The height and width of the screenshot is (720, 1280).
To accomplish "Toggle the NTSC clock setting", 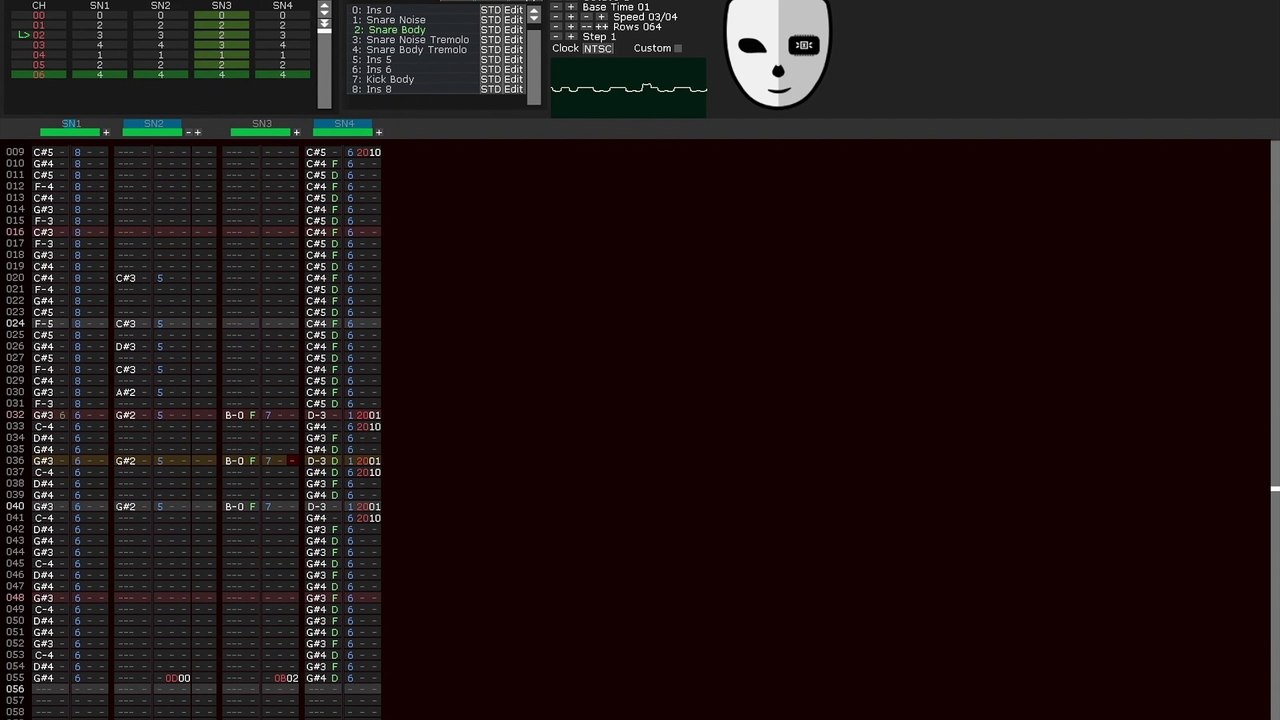I will [x=598, y=49].
